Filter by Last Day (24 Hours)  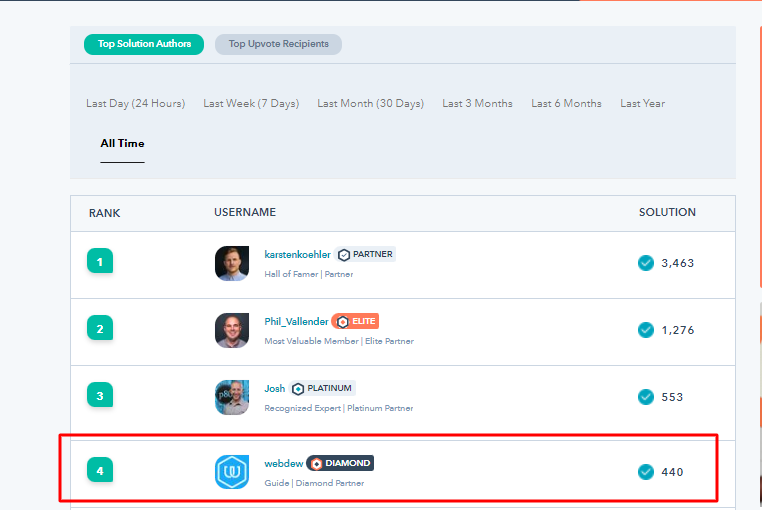136,104
